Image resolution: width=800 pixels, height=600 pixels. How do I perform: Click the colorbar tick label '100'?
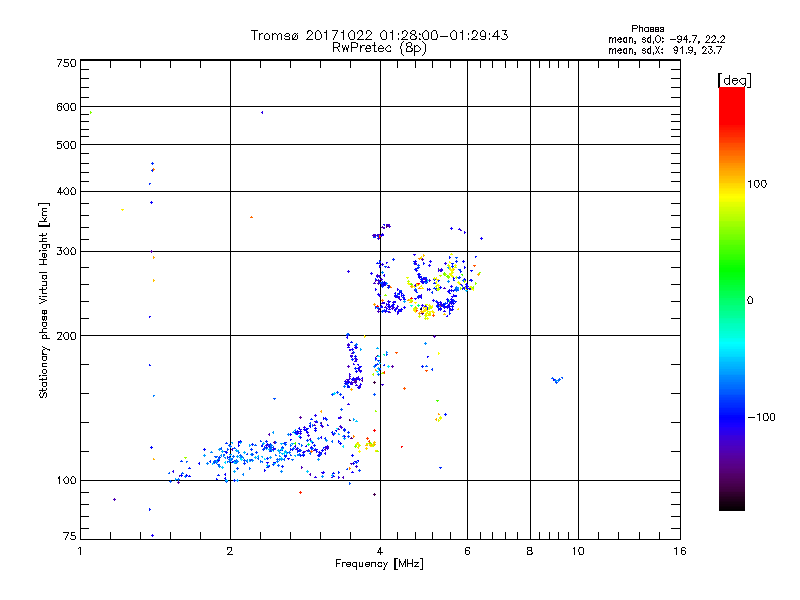pyautogui.click(x=757, y=184)
